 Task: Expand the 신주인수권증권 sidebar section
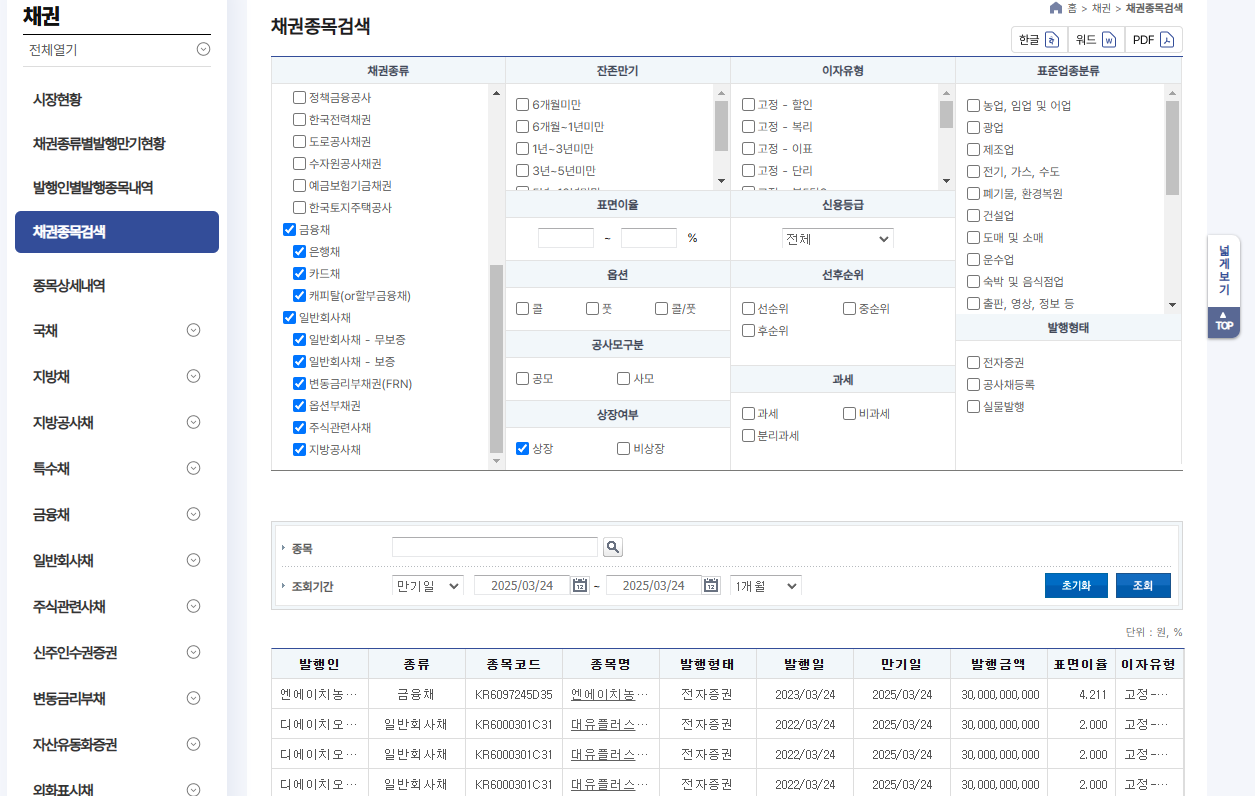click(194, 652)
